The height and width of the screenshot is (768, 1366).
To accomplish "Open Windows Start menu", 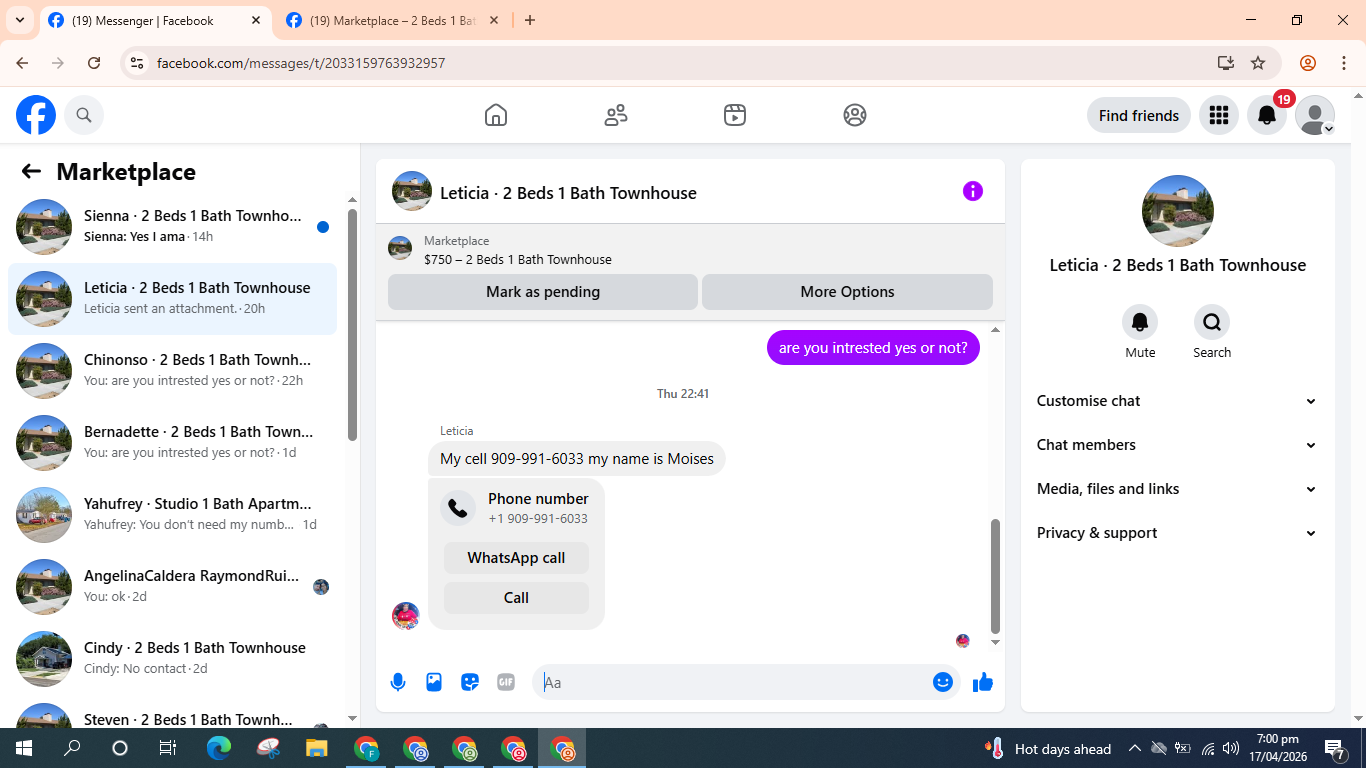I will click(24, 748).
